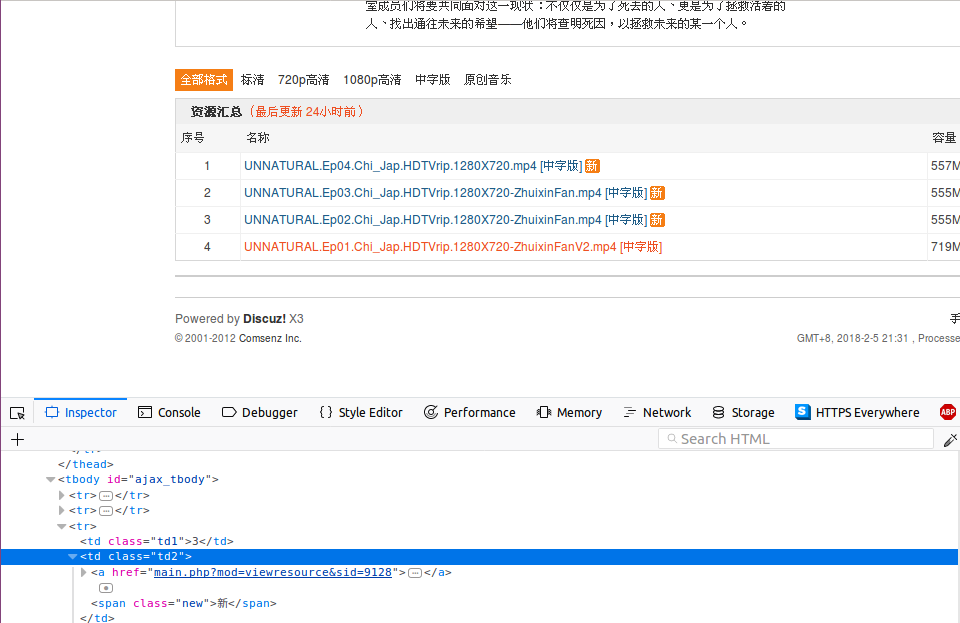Click the sequence number 1 cell
The image size is (960, 623).
207,166
